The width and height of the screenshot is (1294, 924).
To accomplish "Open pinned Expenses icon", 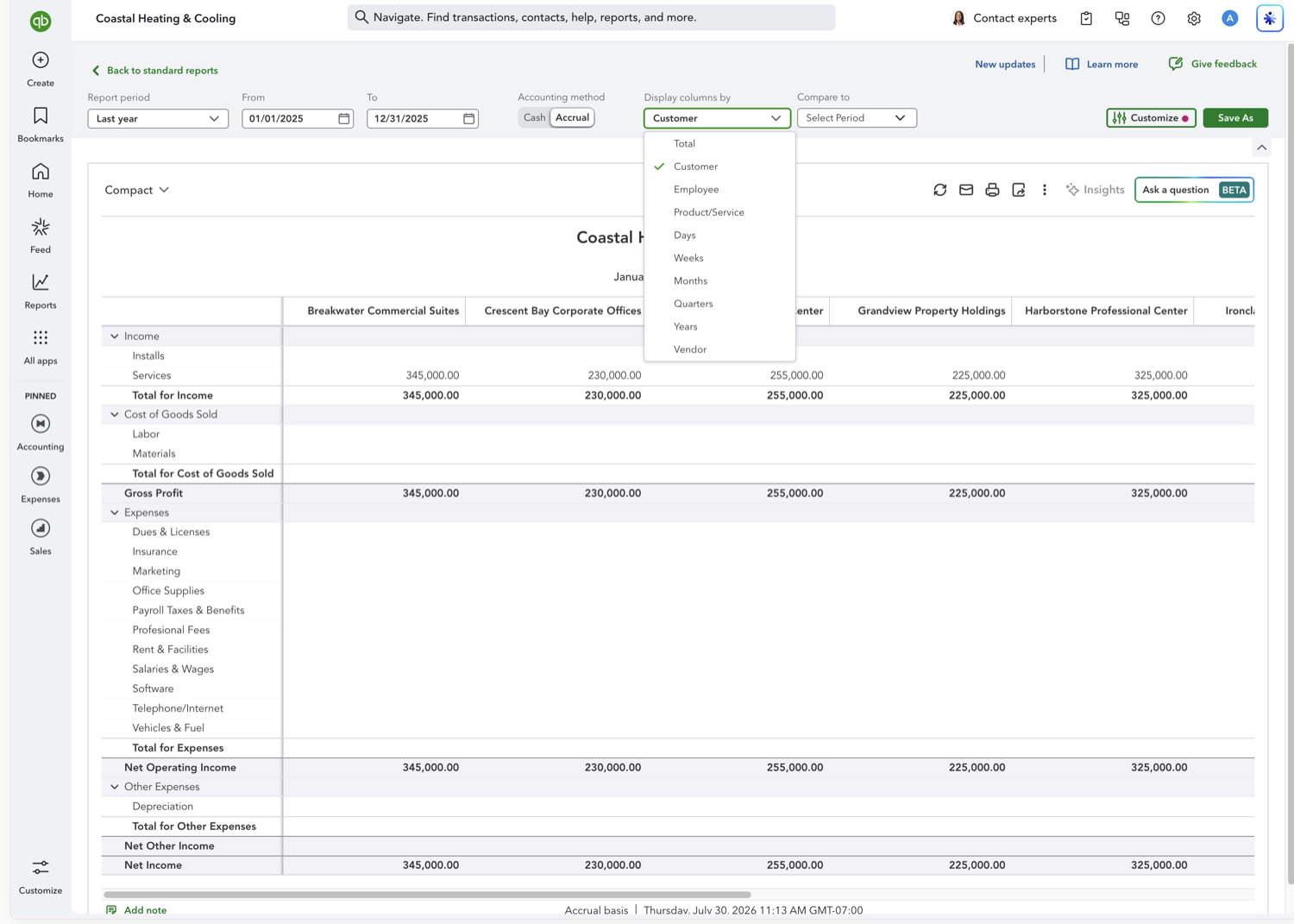I will click(x=41, y=476).
